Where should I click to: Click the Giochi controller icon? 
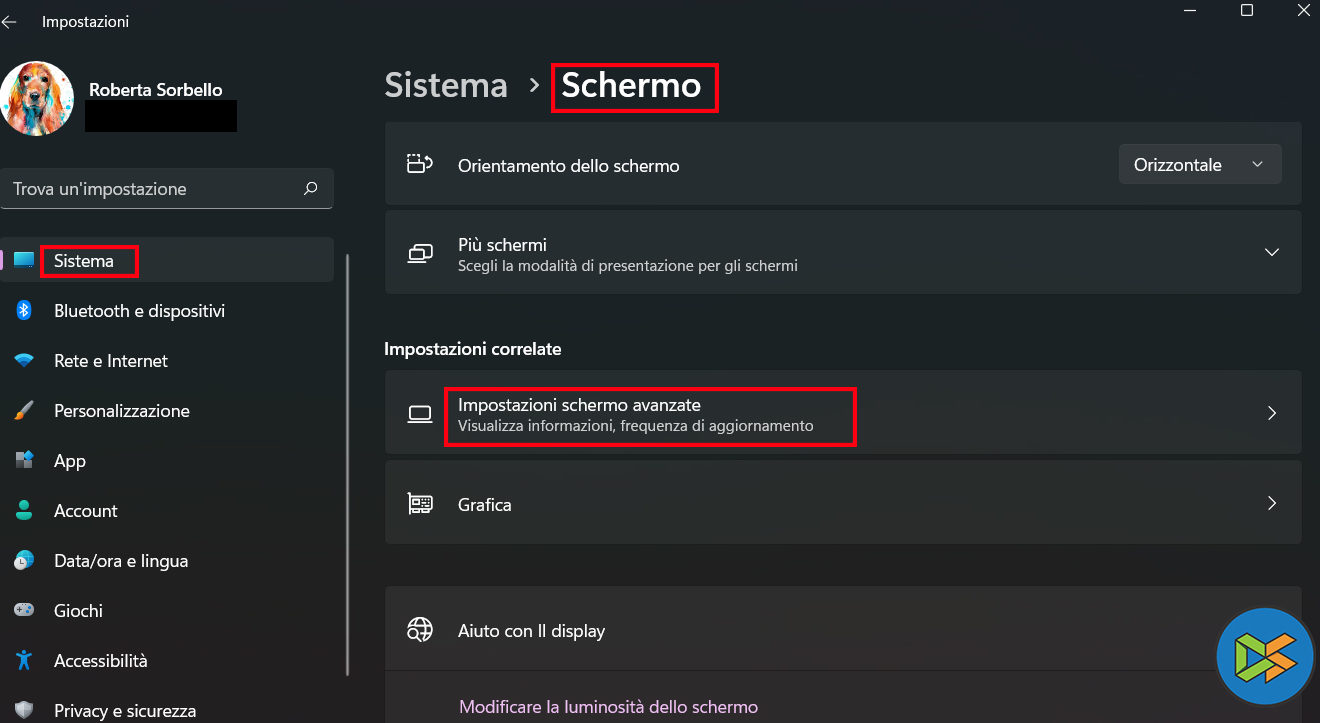coord(24,611)
